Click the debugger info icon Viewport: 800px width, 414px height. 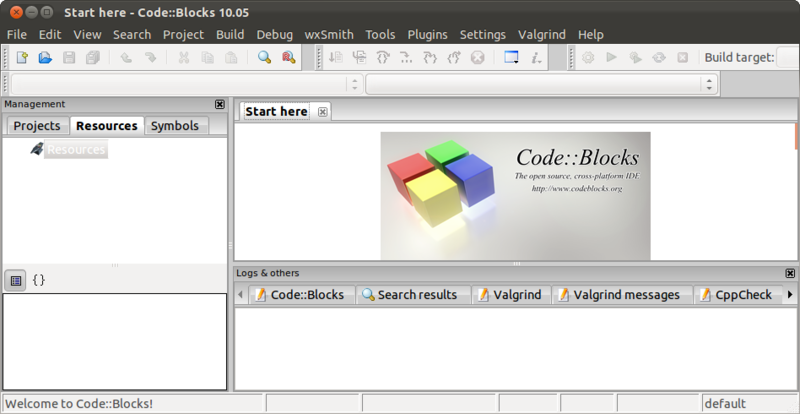point(535,57)
